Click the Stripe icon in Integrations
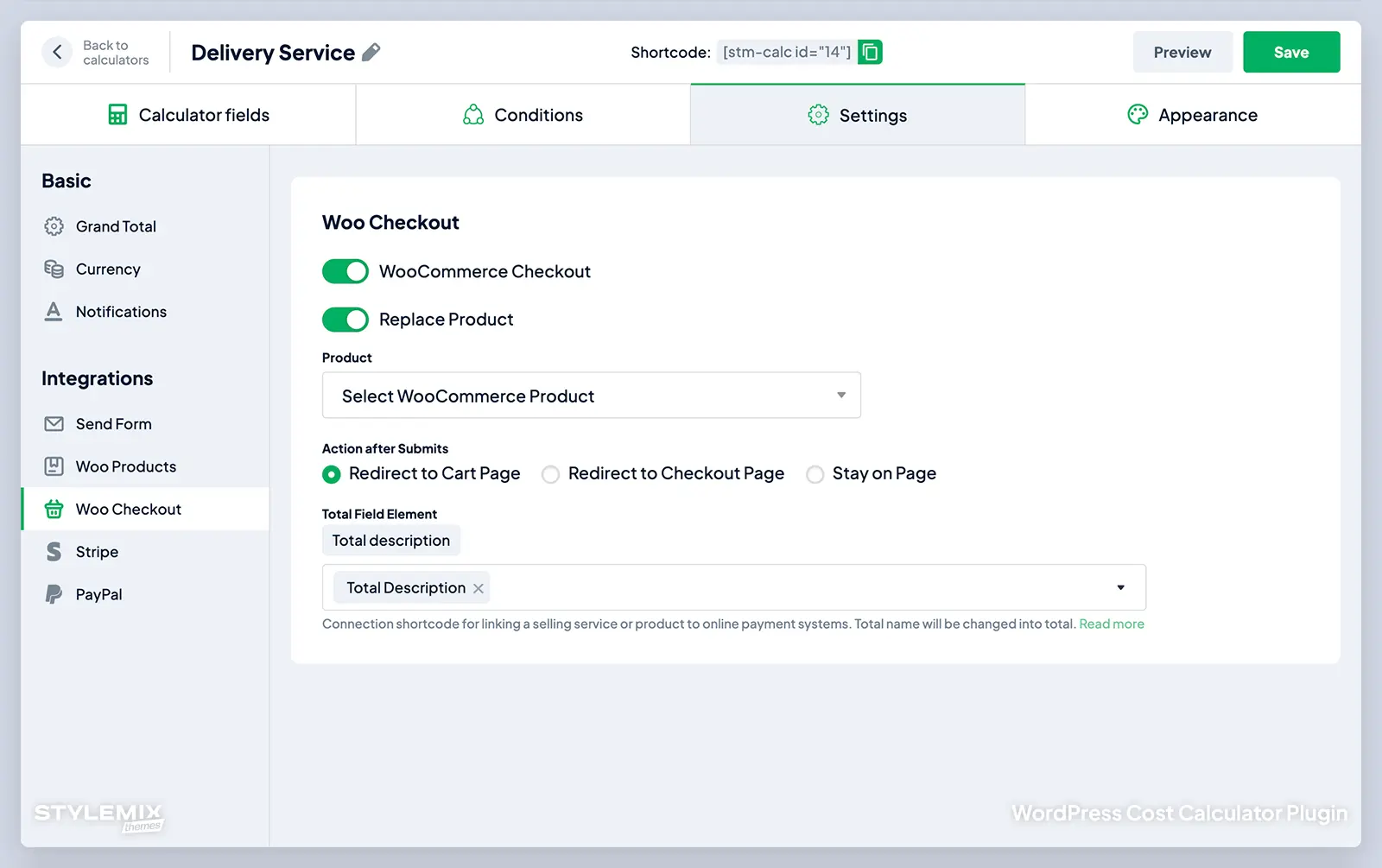Image resolution: width=1382 pixels, height=868 pixels. [x=54, y=551]
